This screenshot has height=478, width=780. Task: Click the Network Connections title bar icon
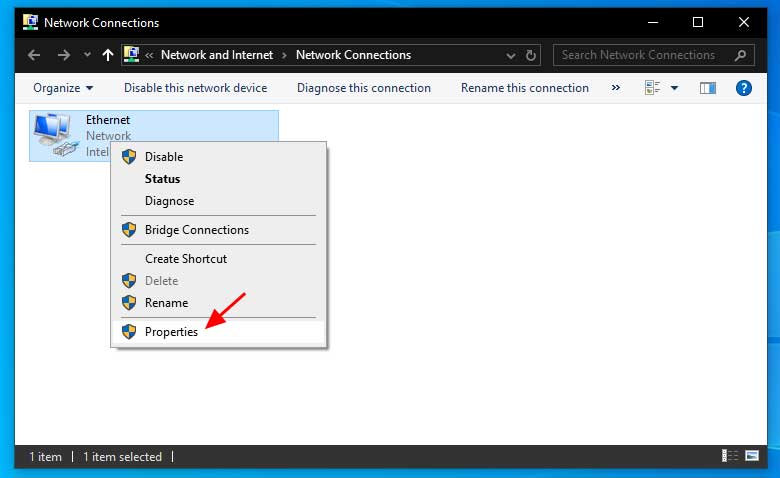pyautogui.click(x=30, y=22)
